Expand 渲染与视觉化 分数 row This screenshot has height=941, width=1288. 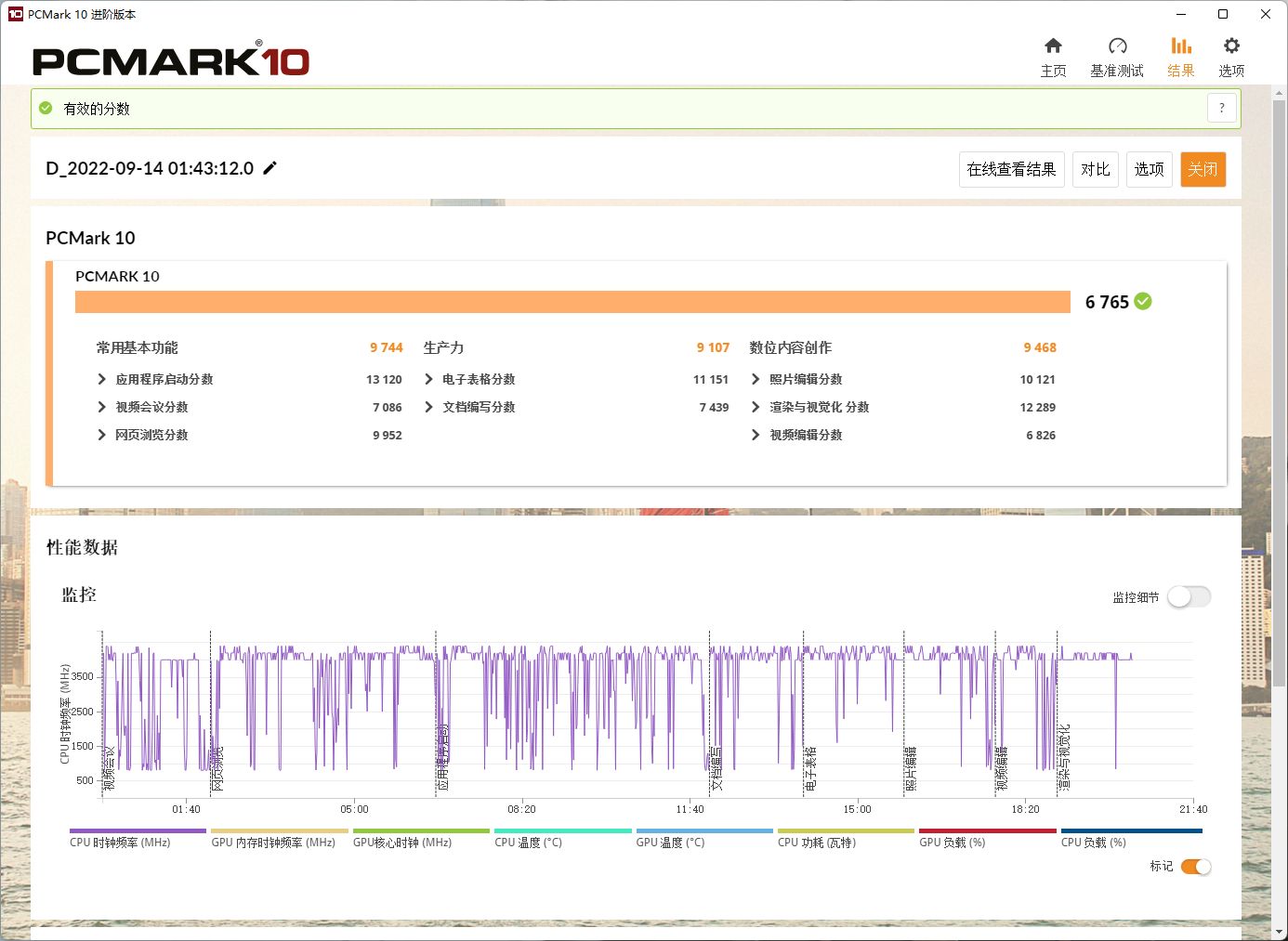point(756,407)
